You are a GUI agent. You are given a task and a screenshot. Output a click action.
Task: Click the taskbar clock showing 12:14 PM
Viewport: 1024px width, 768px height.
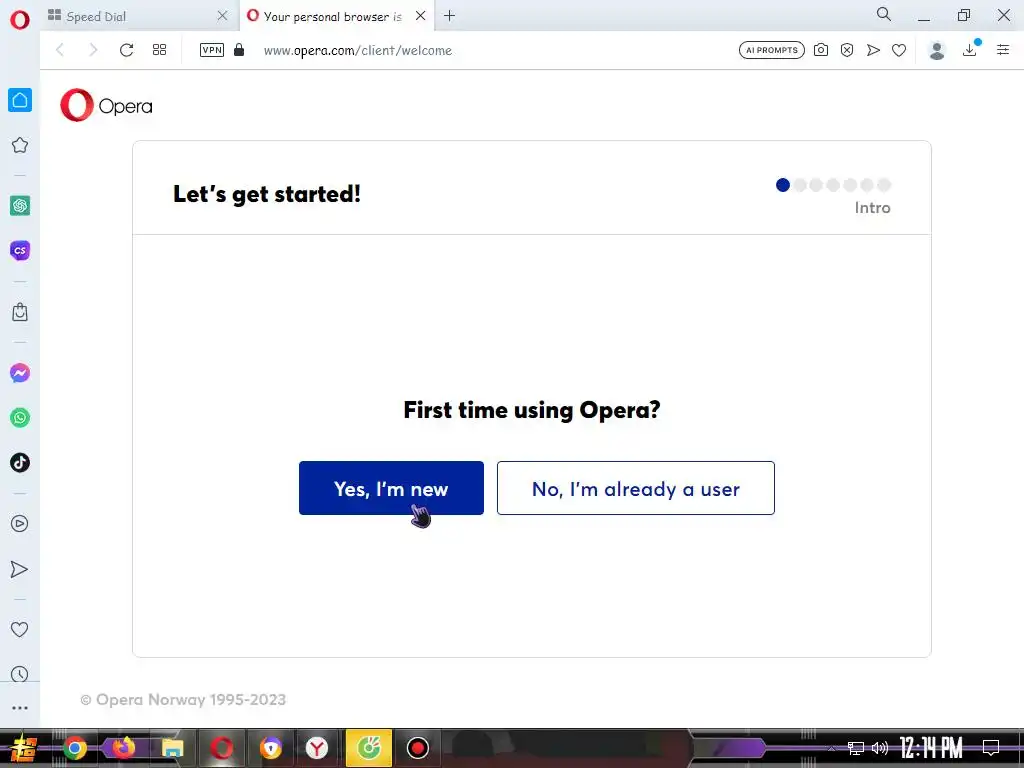931,748
